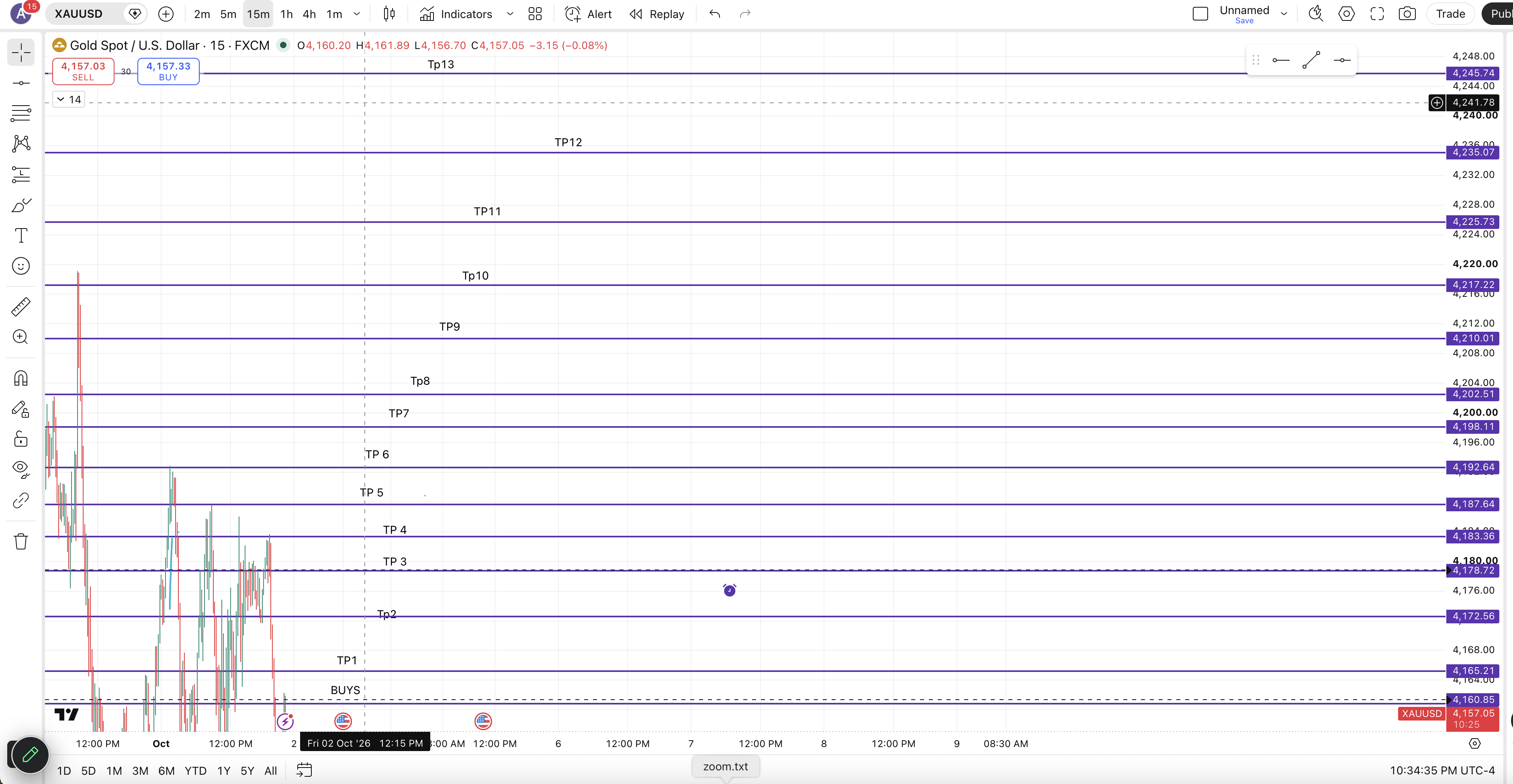The image size is (1513, 784).
Task: Select the horizontal line drawing tool
Action: click(x=20, y=83)
